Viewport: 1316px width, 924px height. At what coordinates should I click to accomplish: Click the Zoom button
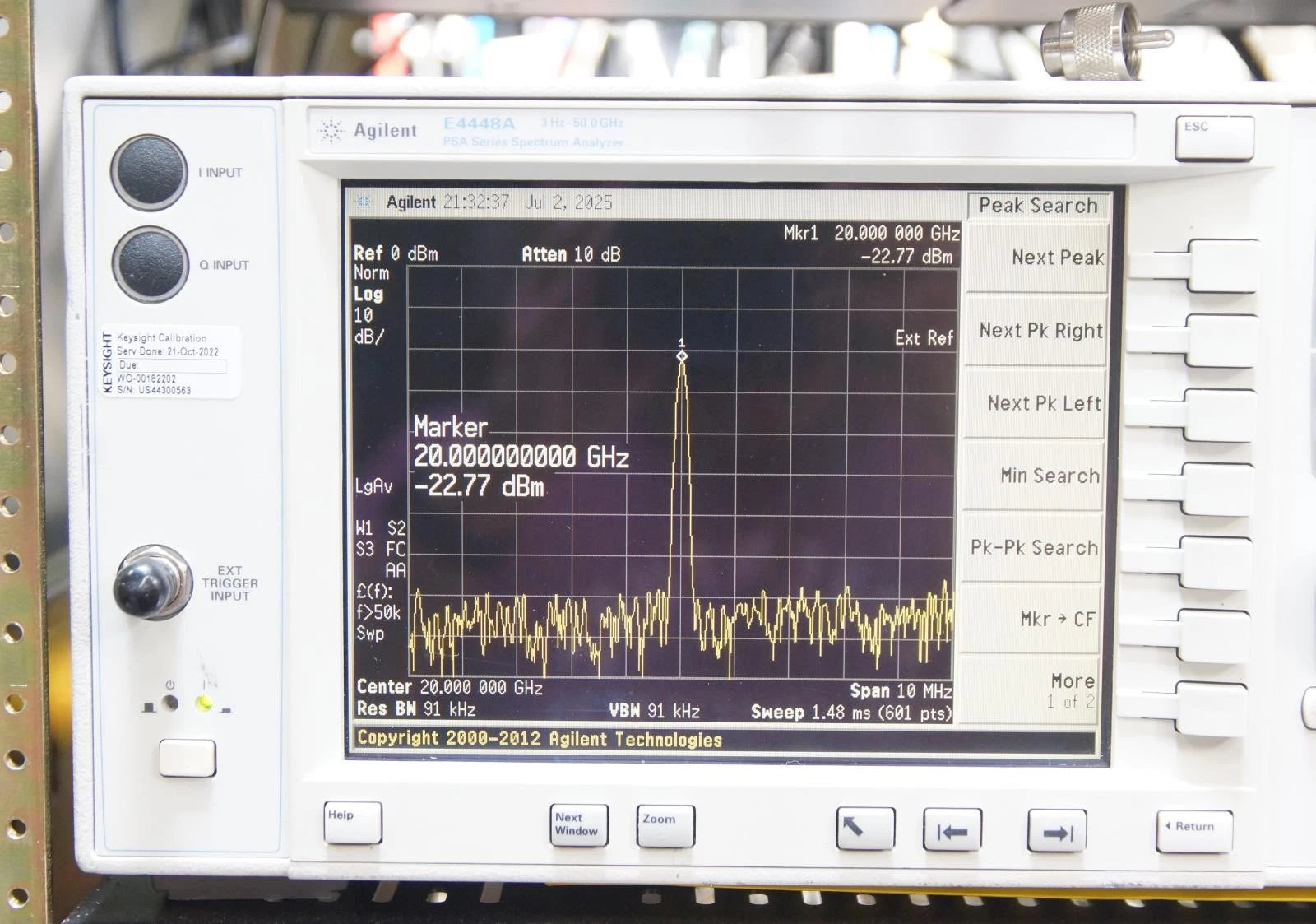coord(665,825)
